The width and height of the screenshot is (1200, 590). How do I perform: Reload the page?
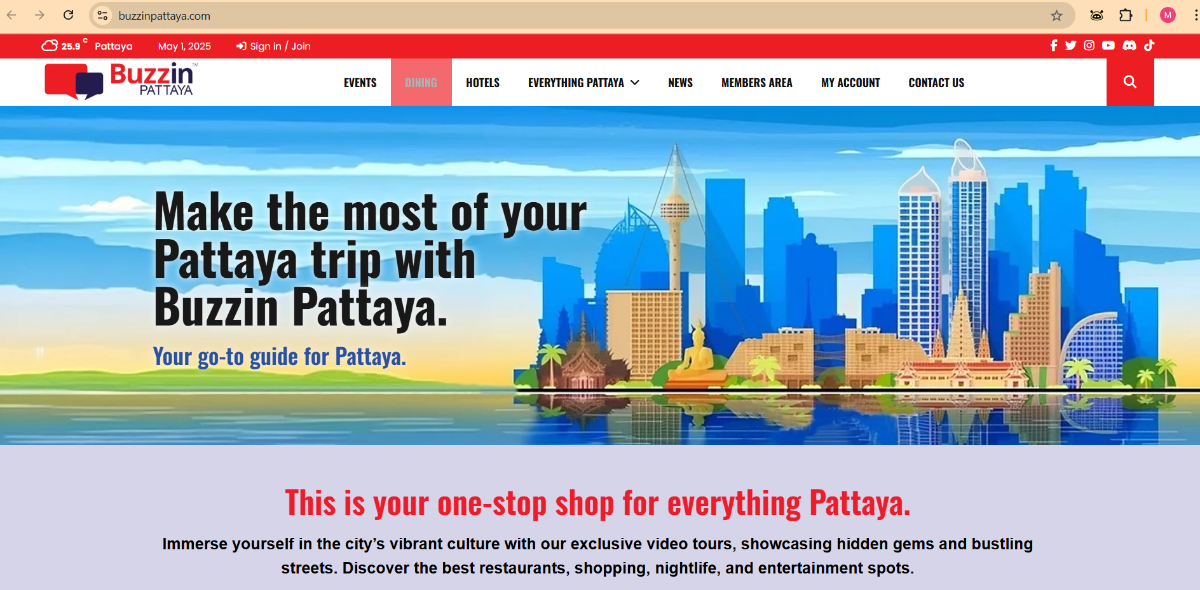pyautogui.click(x=68, y=15)
